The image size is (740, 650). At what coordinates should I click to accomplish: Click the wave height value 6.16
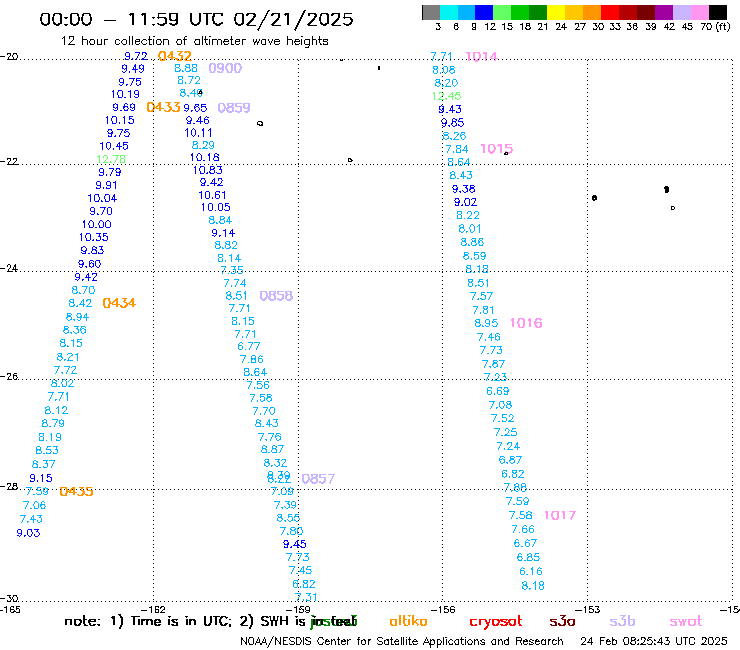coord(531,572)
